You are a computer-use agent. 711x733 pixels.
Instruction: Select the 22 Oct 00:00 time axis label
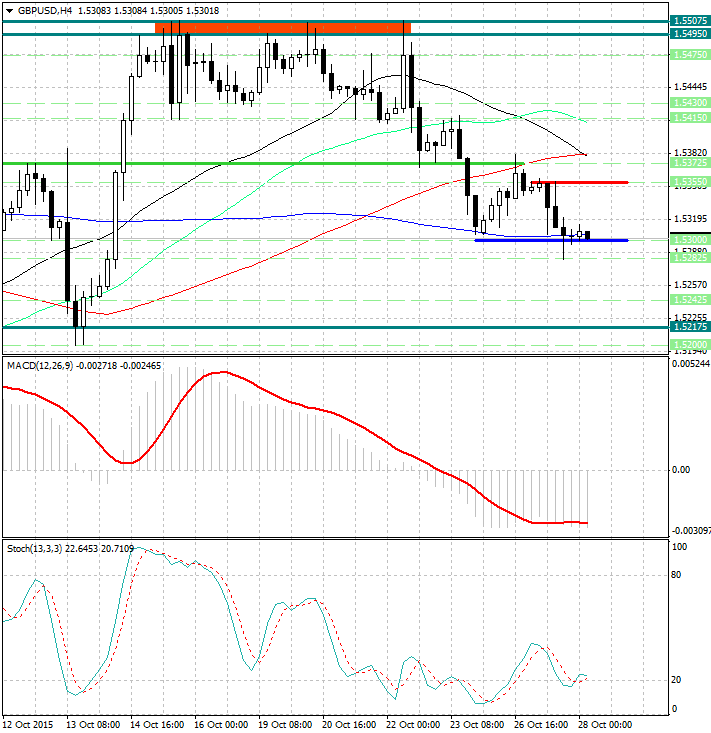point(413,725)
